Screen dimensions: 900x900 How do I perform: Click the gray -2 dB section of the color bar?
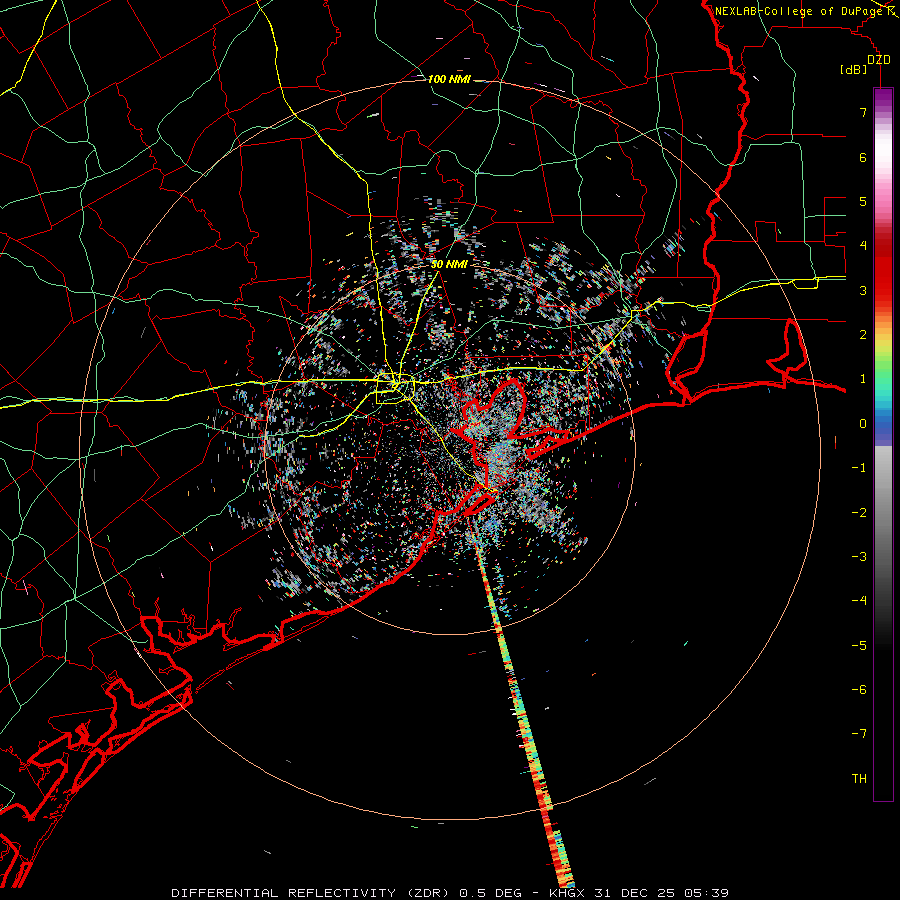(x=883, y=512)
